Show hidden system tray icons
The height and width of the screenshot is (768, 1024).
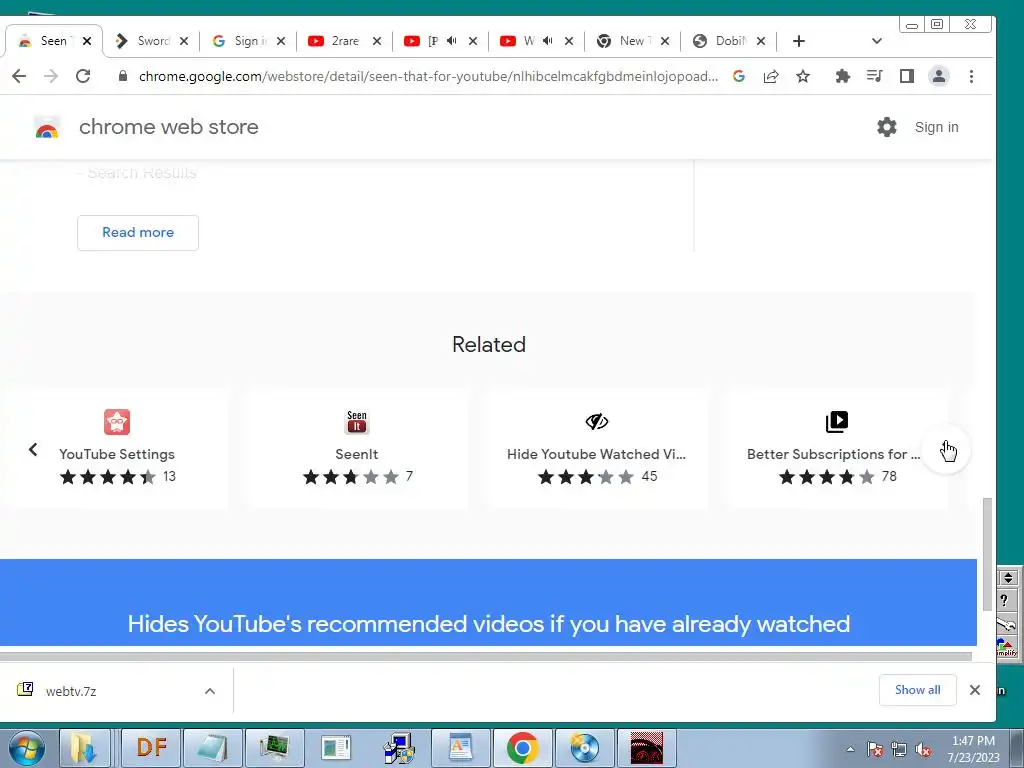pyautogui.click(x=850, y=750)
